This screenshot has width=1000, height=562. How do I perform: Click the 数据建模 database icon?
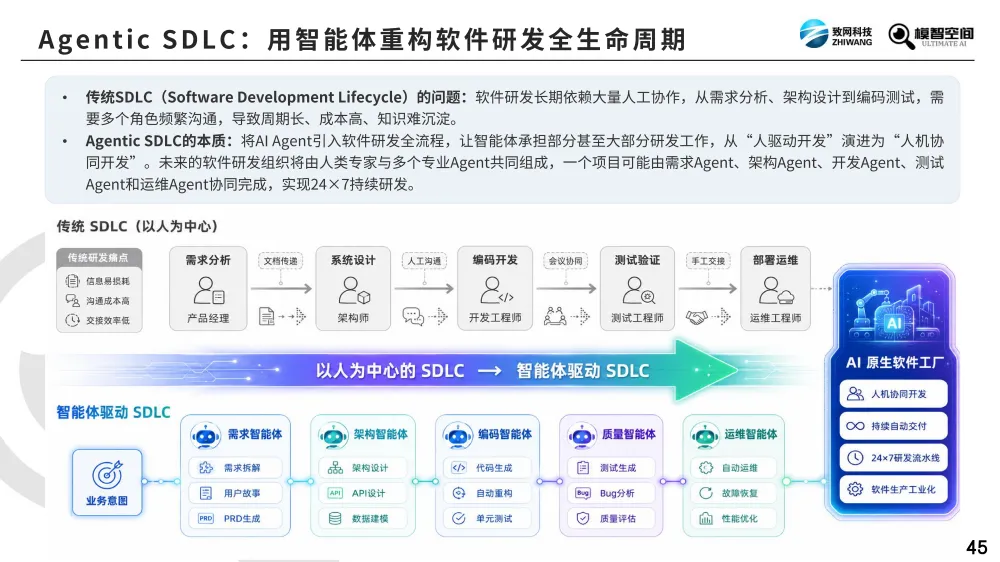coord(335,519)
